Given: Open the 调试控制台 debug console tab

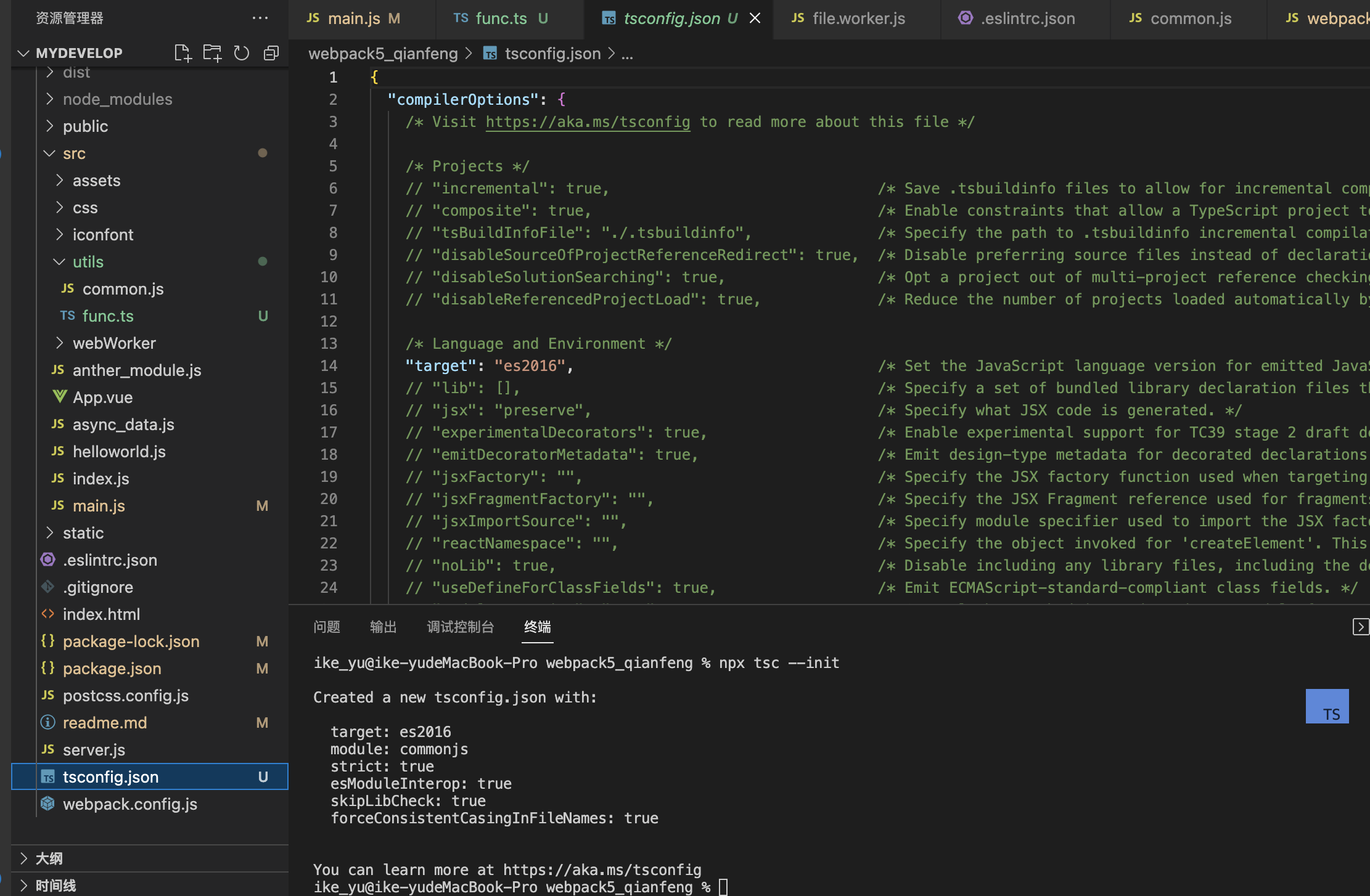Looking at the screenshot, I should point(460,627).
